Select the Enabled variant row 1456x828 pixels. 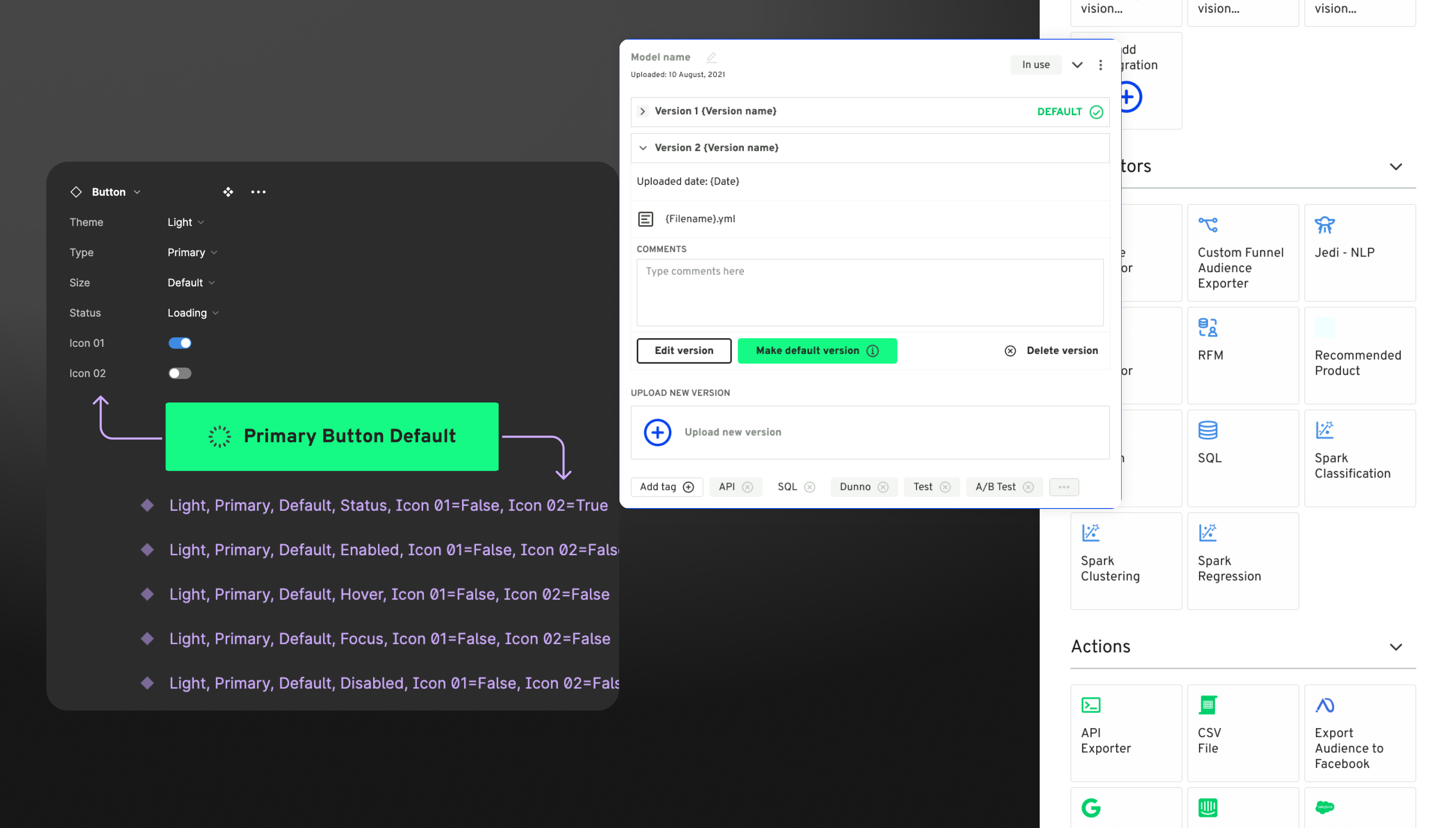[x=379, y=550]
